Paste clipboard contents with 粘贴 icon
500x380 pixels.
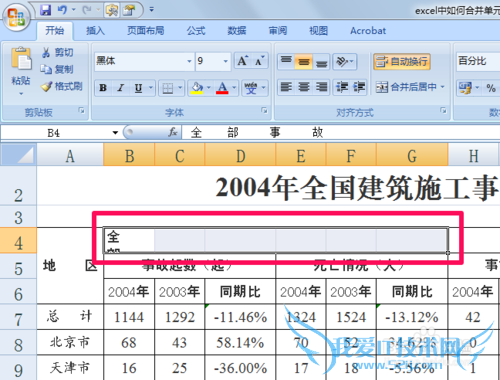21,59
